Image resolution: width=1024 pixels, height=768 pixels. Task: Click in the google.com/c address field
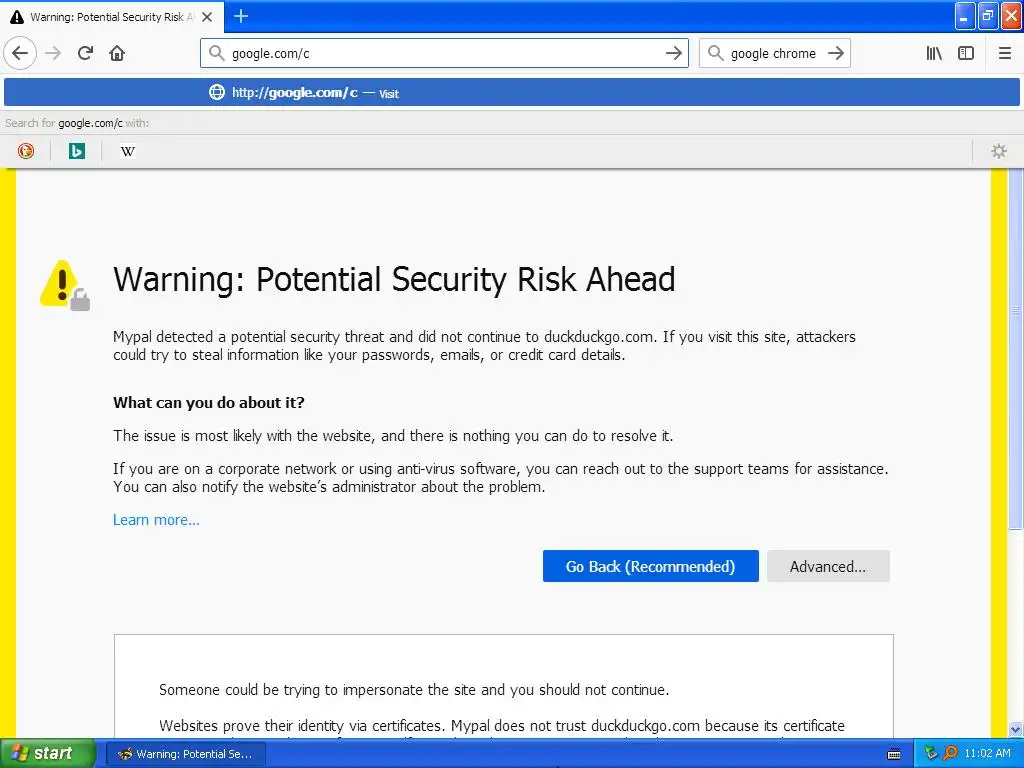tap(444, 53)
